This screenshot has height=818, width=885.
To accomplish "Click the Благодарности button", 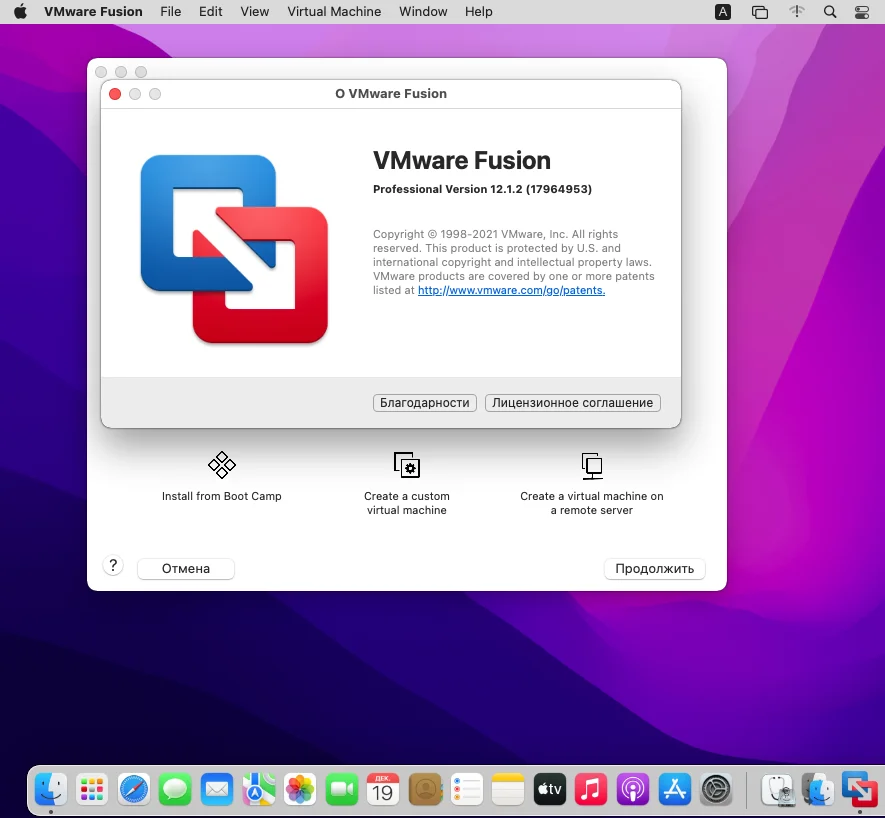I will (424, 403).
